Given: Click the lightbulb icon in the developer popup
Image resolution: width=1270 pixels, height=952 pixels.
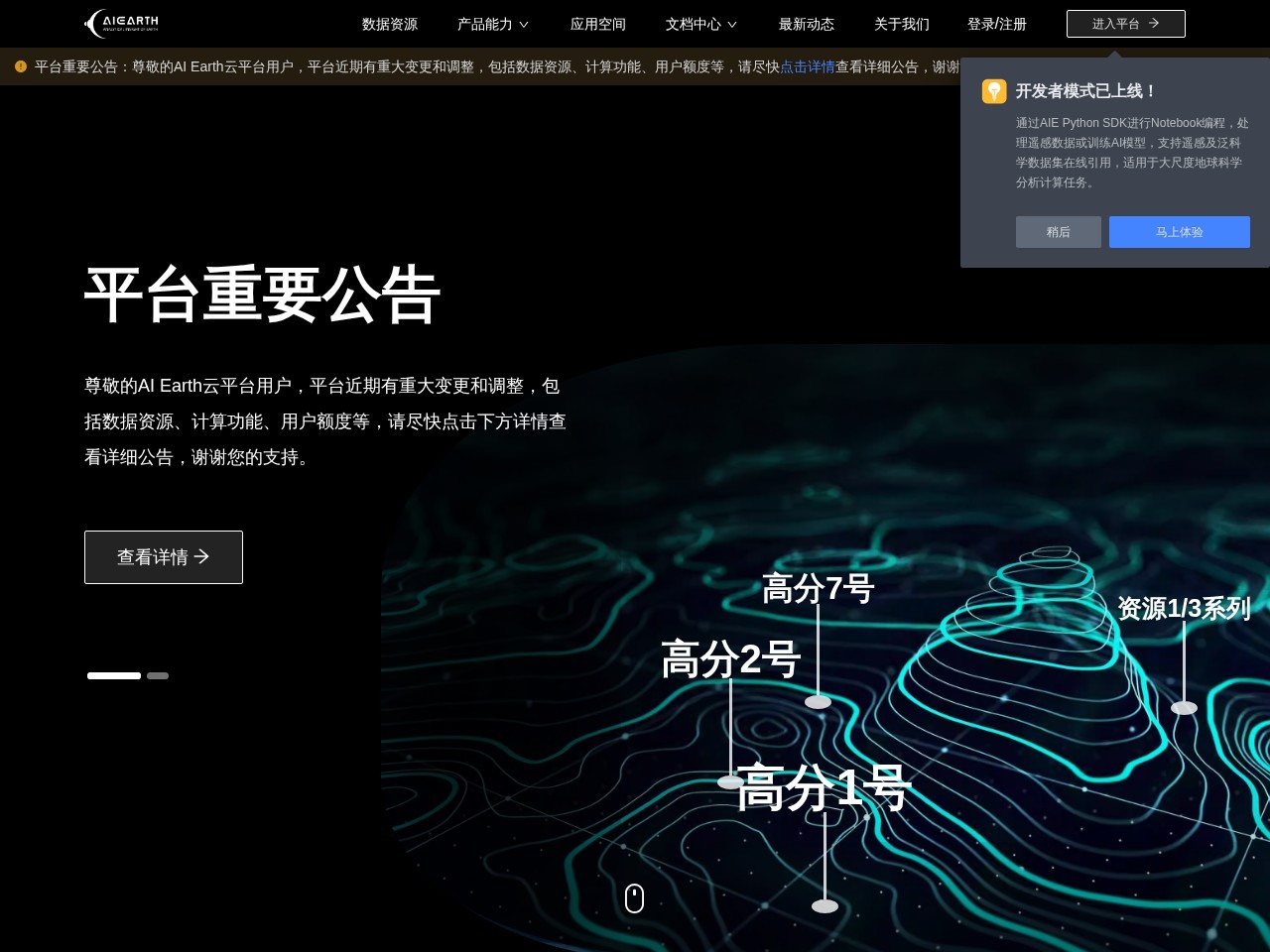Looking at the screenshot, I should click(994, 91).
